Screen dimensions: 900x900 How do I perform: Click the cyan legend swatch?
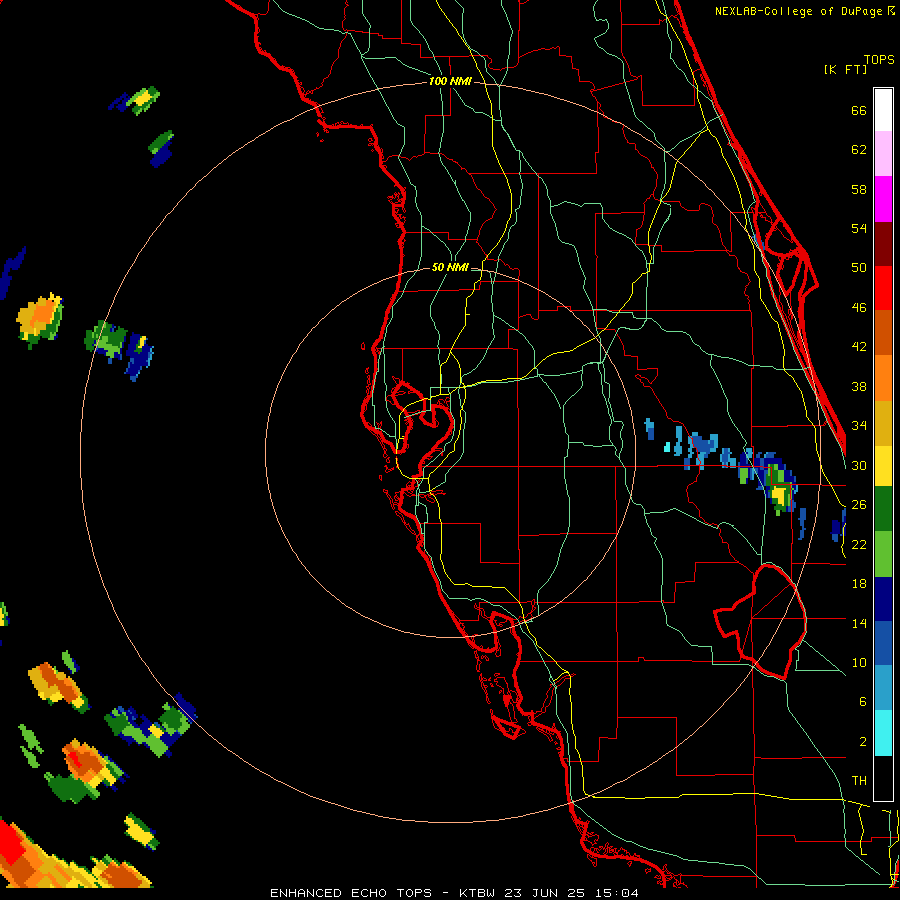click(x=883, y=733)
